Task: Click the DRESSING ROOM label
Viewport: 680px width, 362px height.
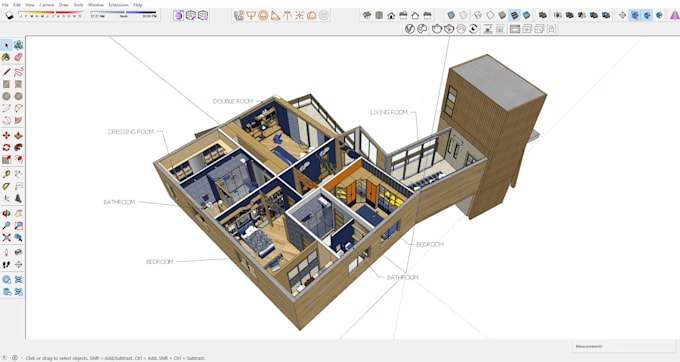Action: pyautogui.click(x=131, y=132)
